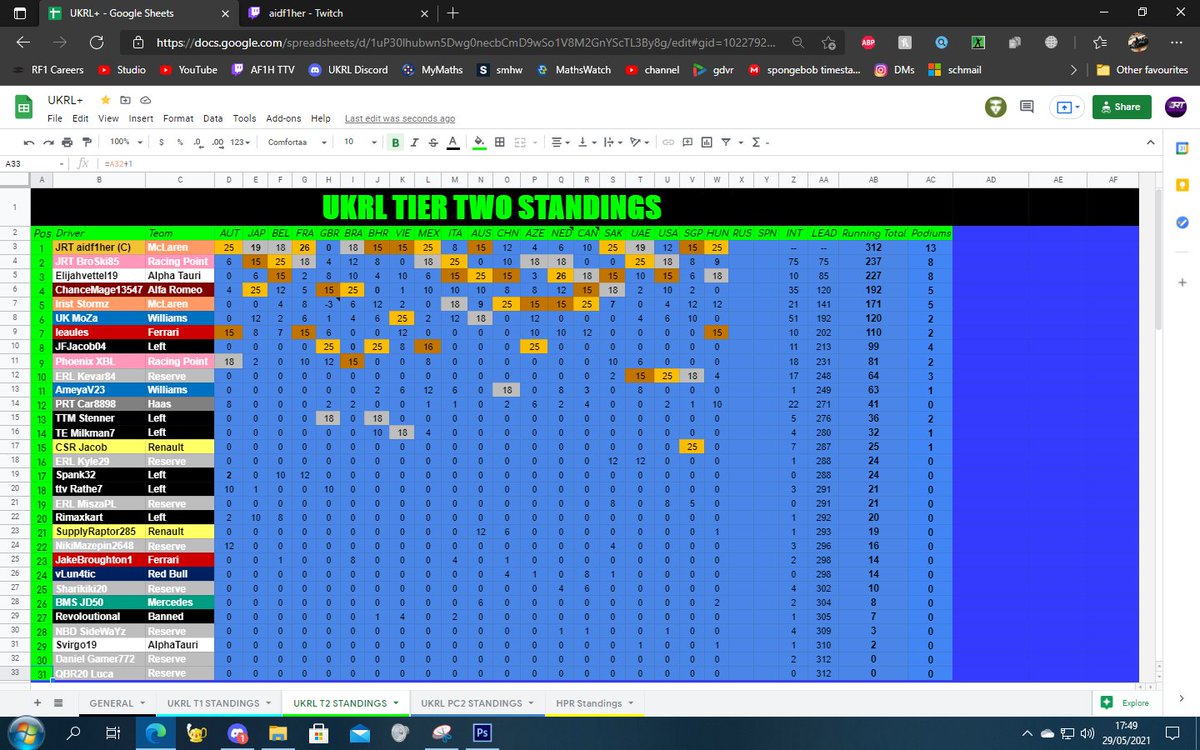
Task: Star the UKRL+ document
Action: [103, 101]
